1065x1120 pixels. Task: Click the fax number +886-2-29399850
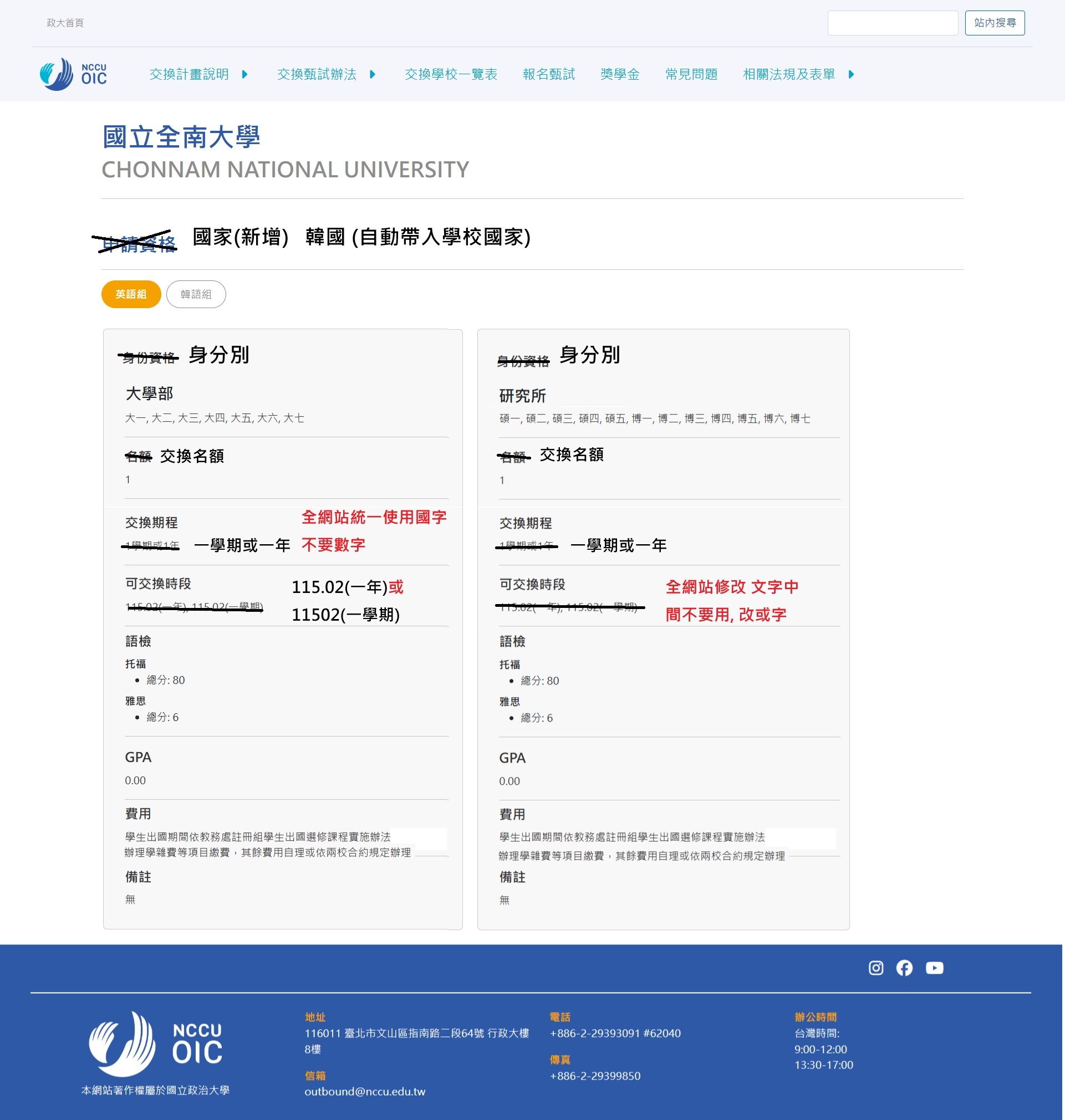coord(595,1076)
